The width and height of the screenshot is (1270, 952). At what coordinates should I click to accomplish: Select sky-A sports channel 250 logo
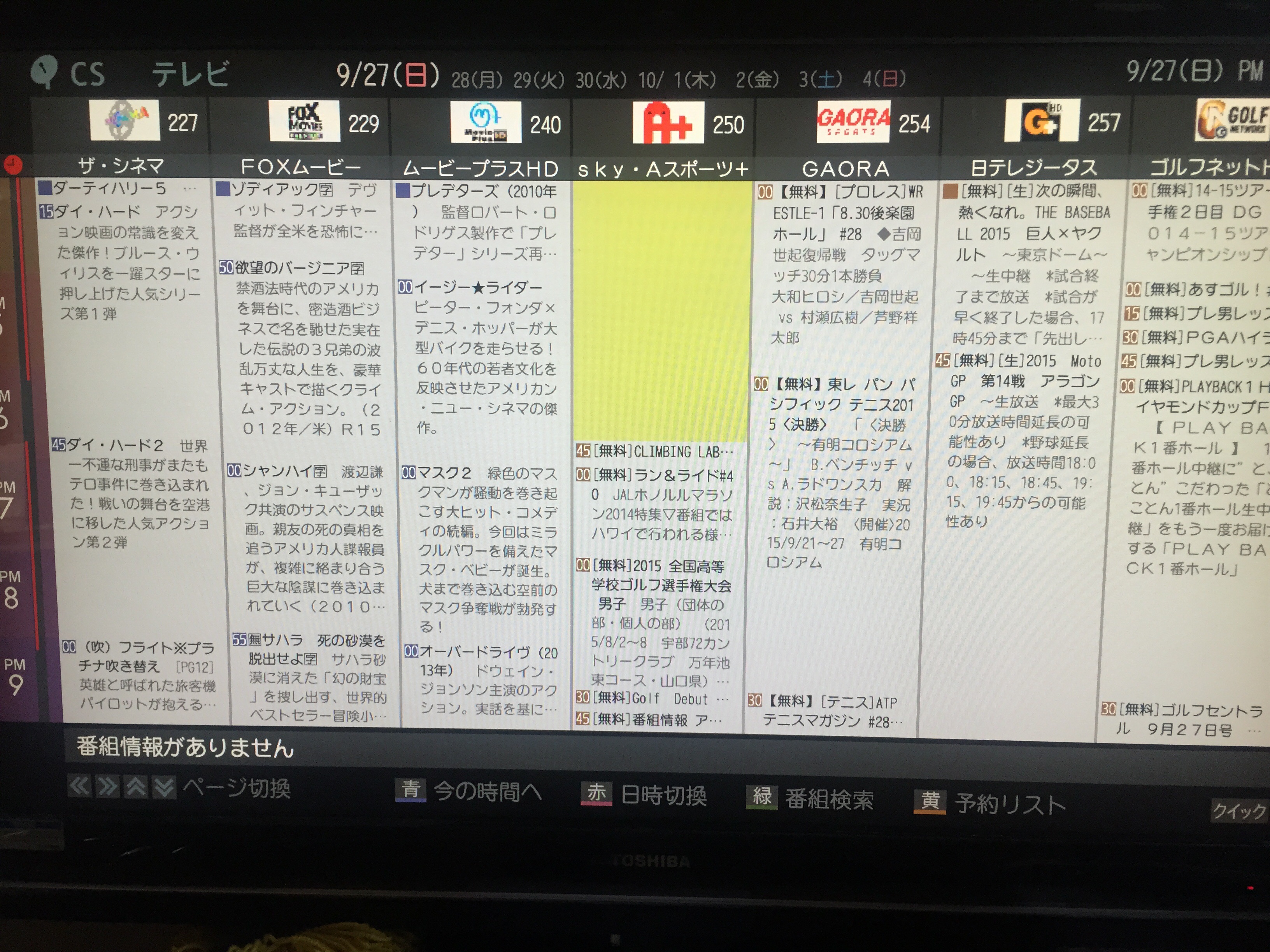[668, 123]
